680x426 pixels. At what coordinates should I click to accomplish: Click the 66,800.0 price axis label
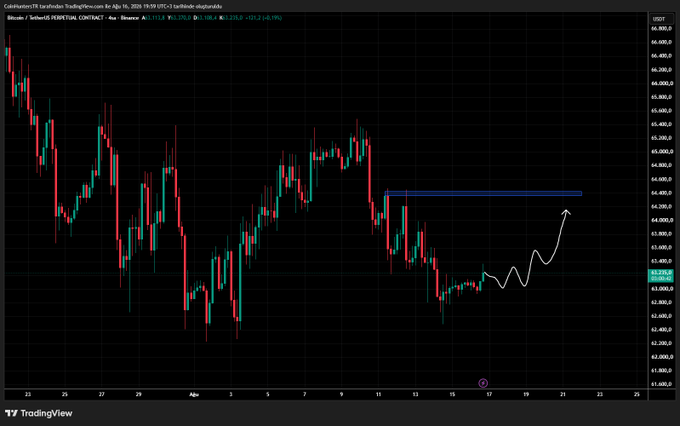coord(662,29)
